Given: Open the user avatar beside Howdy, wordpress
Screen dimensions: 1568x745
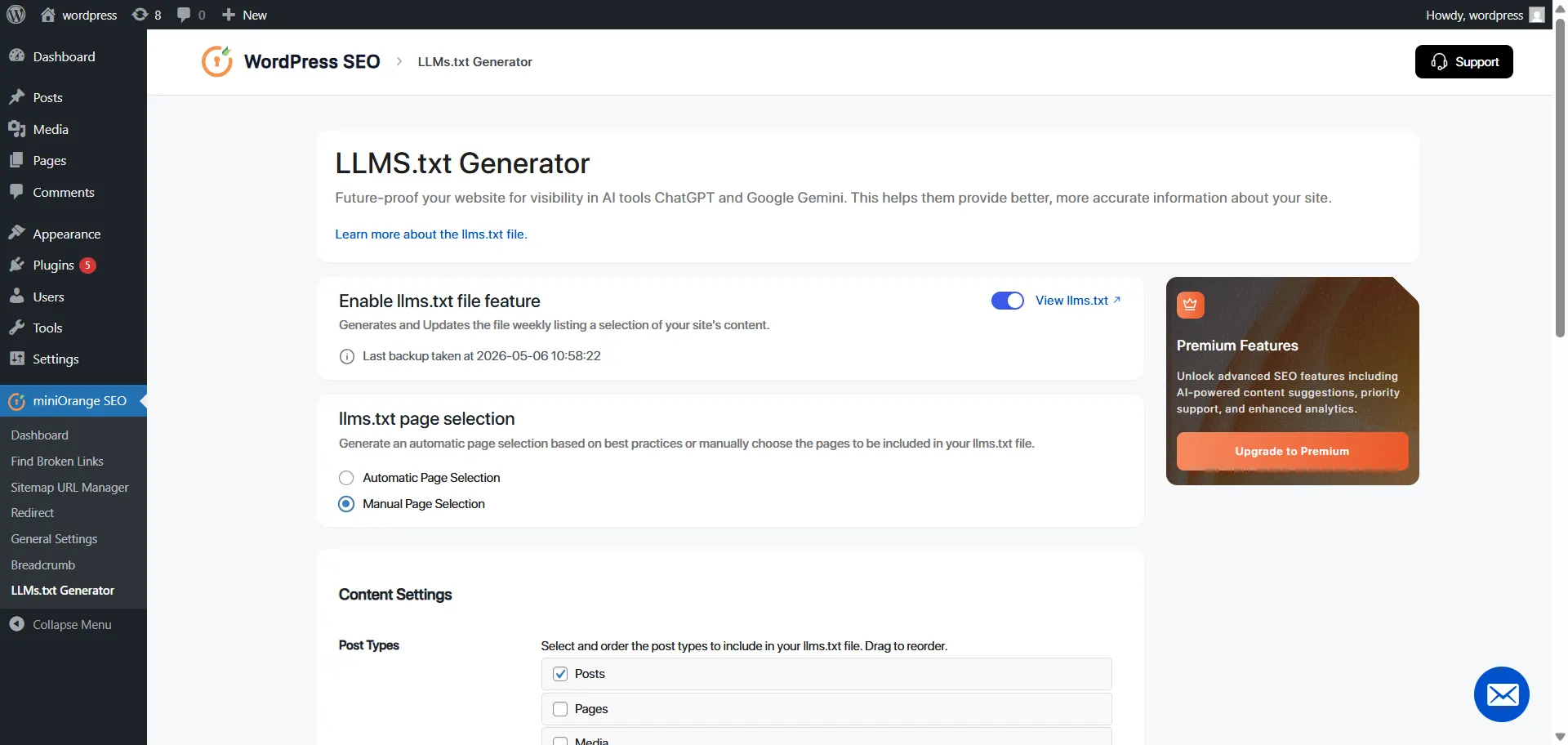Looking at the screenshot, I should click(x=1537, y=15).
